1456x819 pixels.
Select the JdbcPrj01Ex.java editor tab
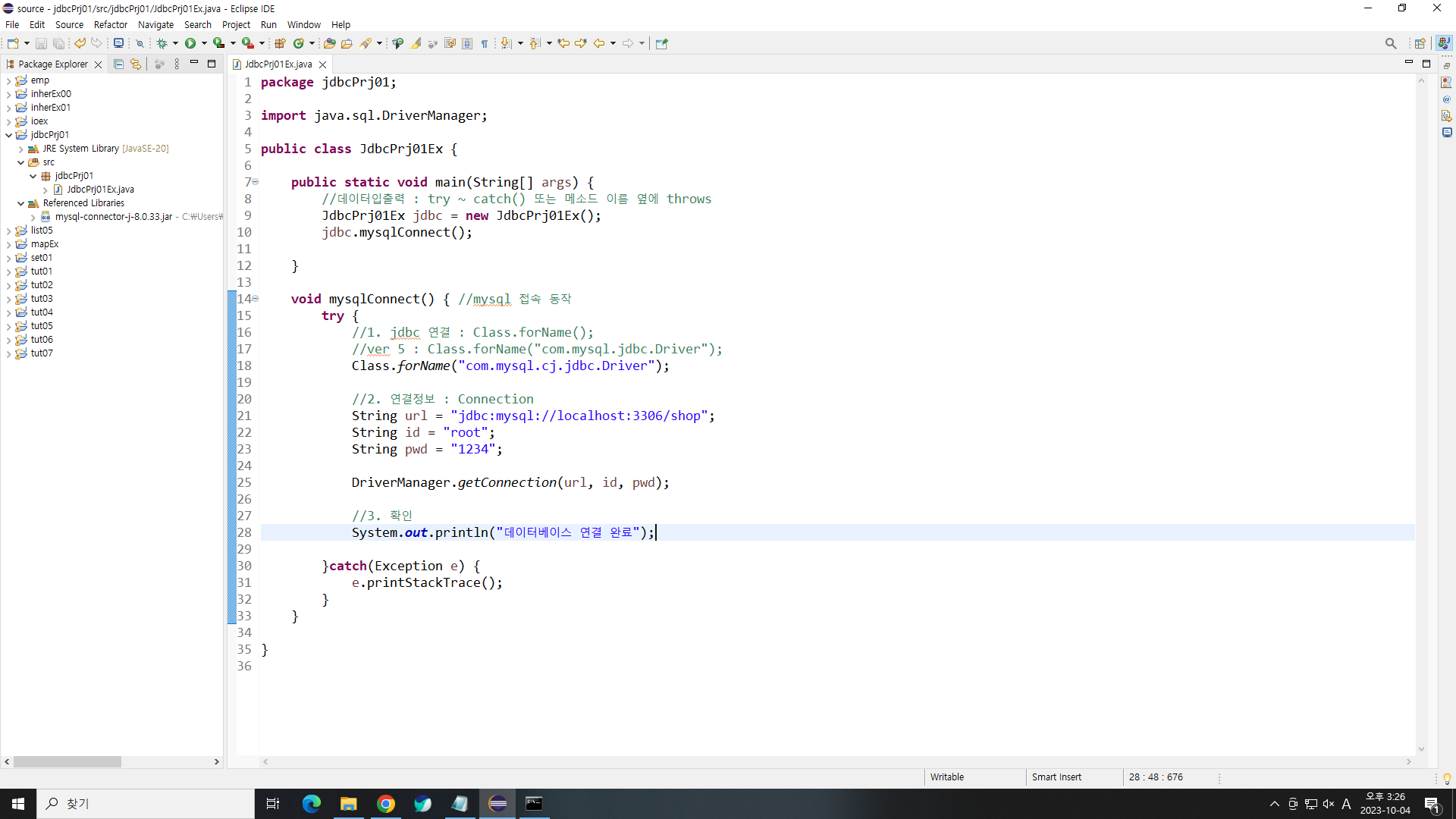pos(278,64)
